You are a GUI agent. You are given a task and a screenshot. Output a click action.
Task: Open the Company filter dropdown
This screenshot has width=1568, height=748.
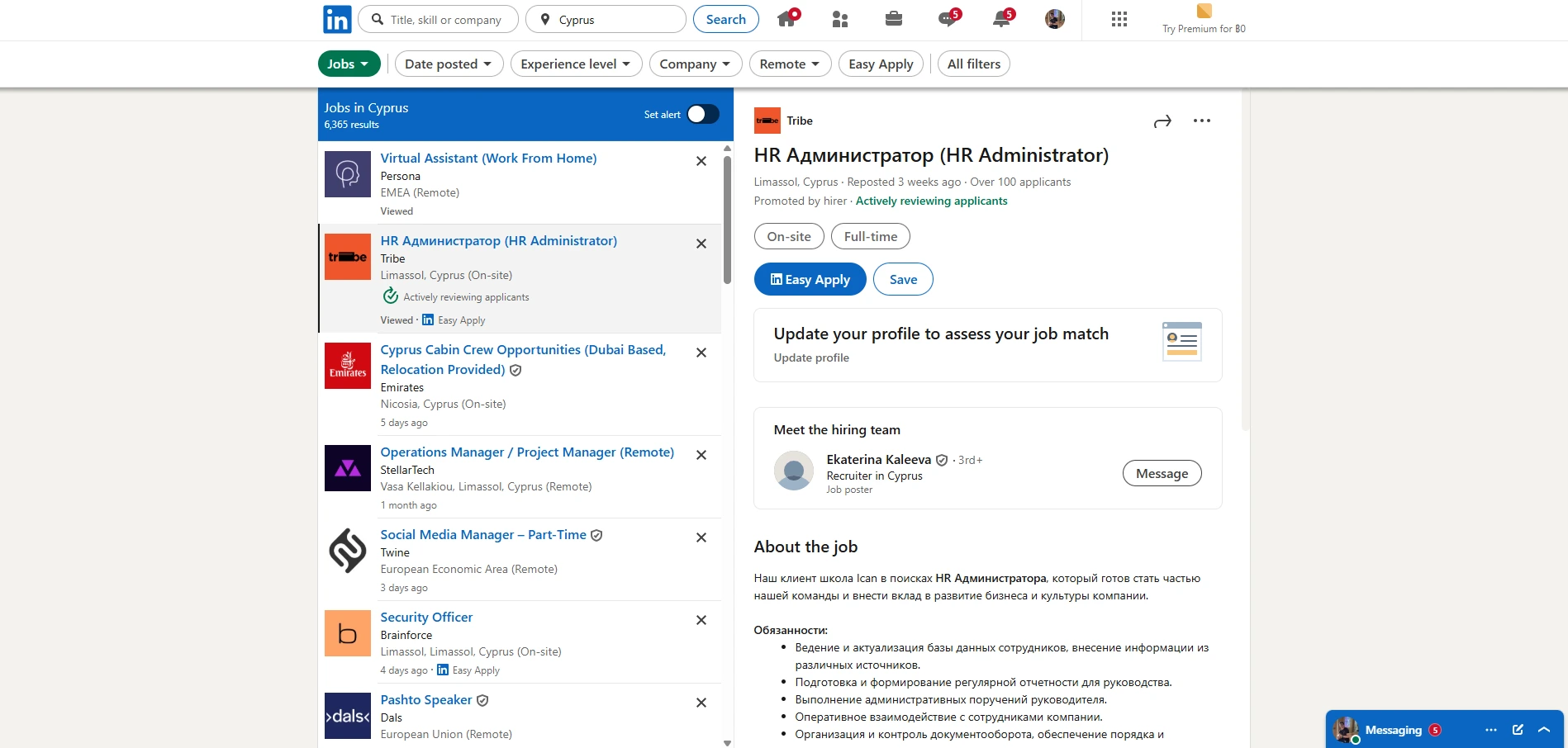click(695, 64)
